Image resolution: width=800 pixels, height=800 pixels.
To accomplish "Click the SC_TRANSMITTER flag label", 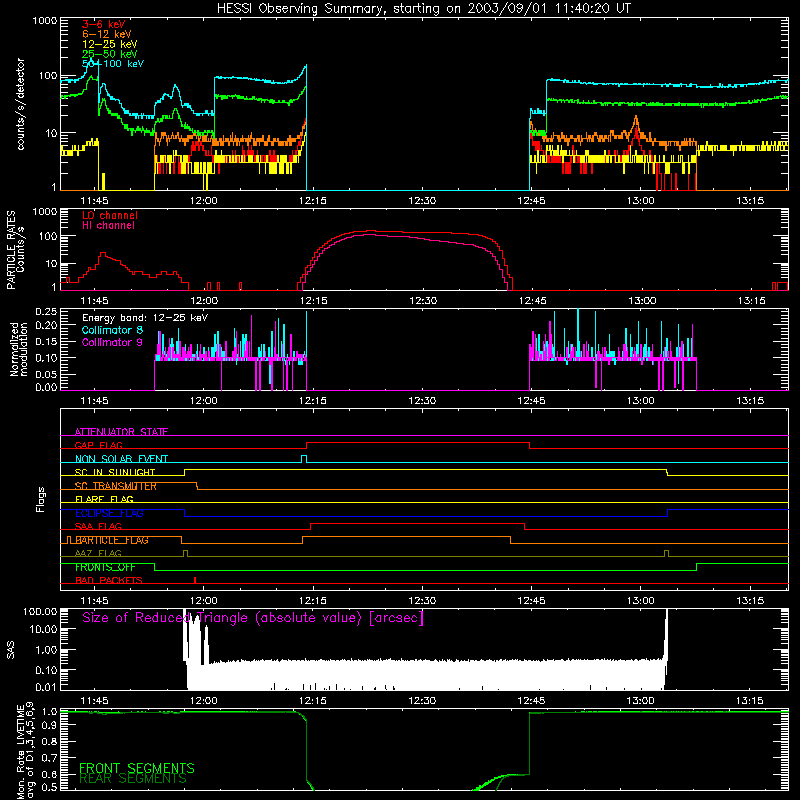I will click(116, 486).
